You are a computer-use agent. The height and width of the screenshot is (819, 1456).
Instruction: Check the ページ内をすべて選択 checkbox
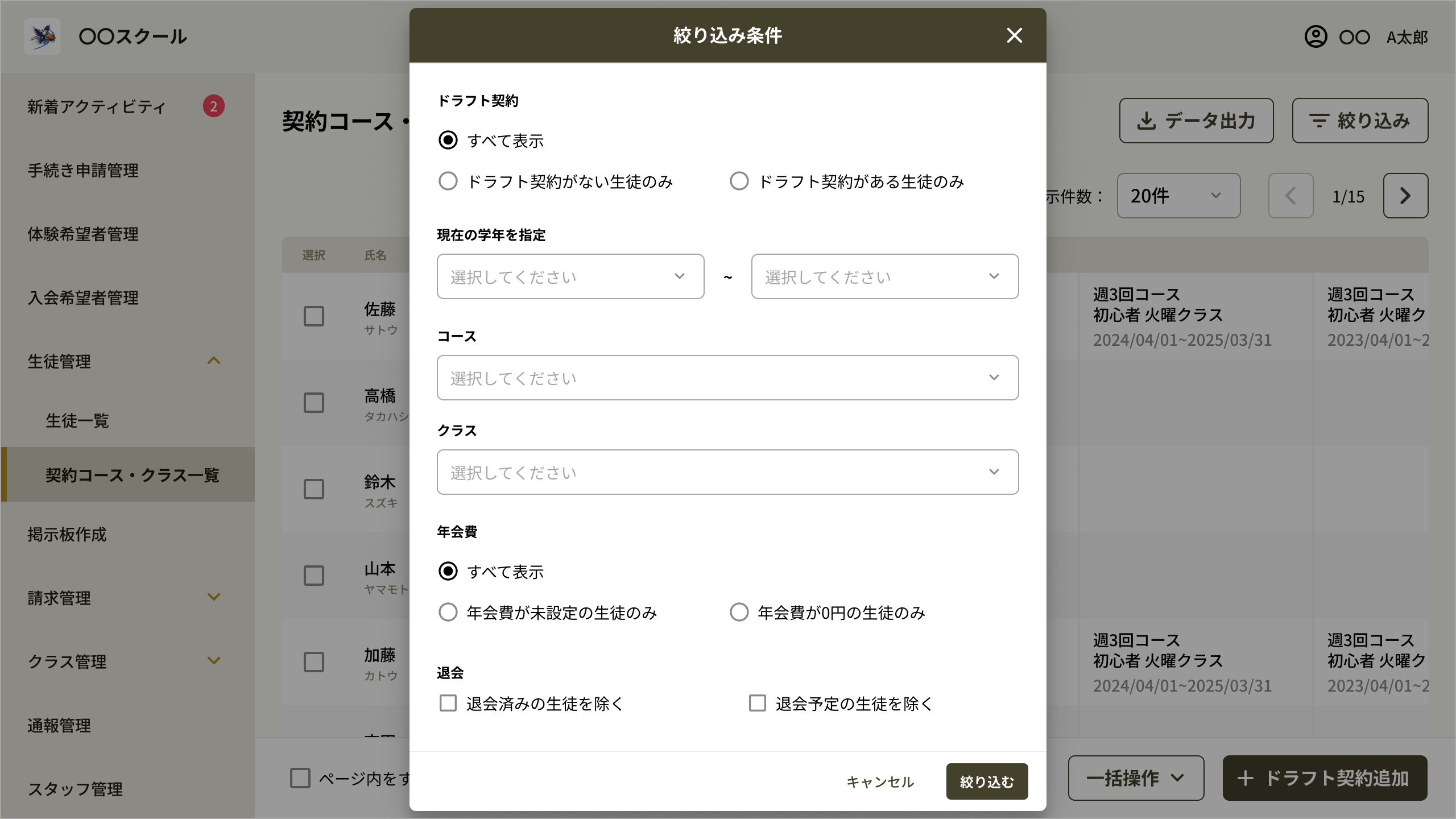tap(300, 778)
